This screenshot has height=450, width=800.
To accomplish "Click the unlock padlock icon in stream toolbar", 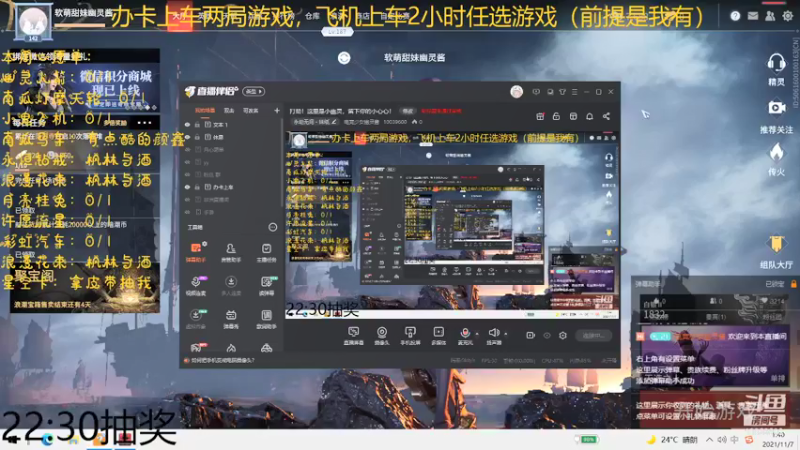I will 556,116.
